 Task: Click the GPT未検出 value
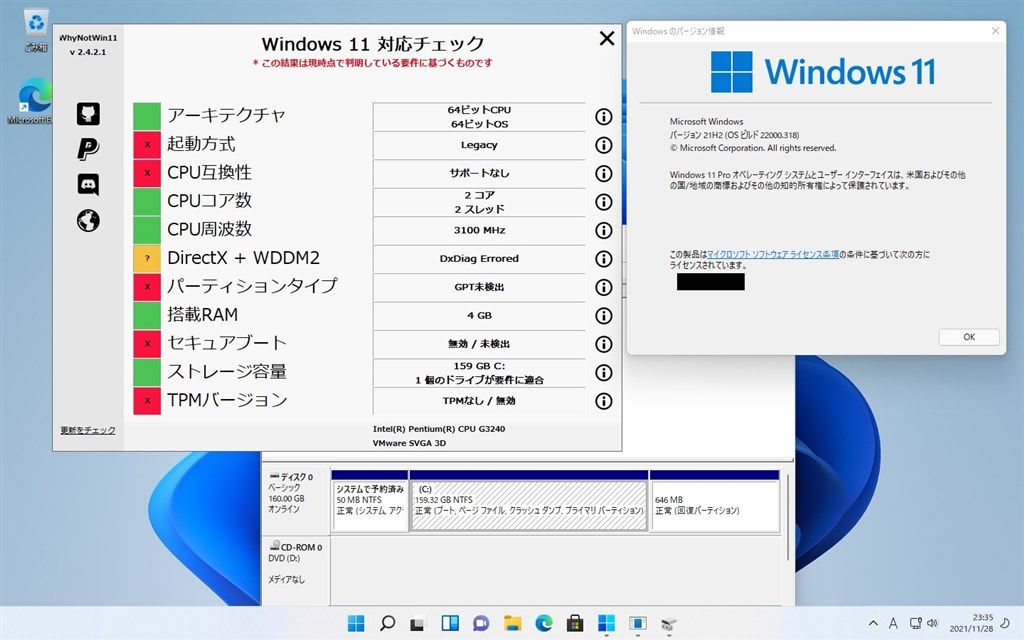tap(479, 287)
